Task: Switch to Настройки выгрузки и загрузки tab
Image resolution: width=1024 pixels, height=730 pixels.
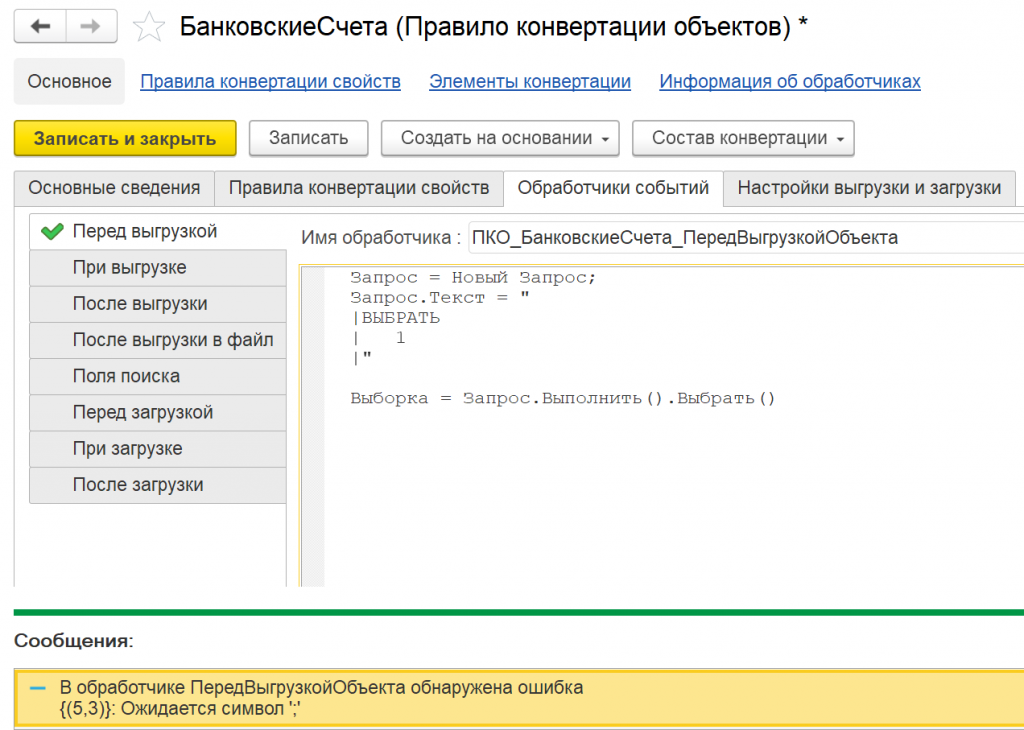Action: pyautogui.click(x=869, y=188)
